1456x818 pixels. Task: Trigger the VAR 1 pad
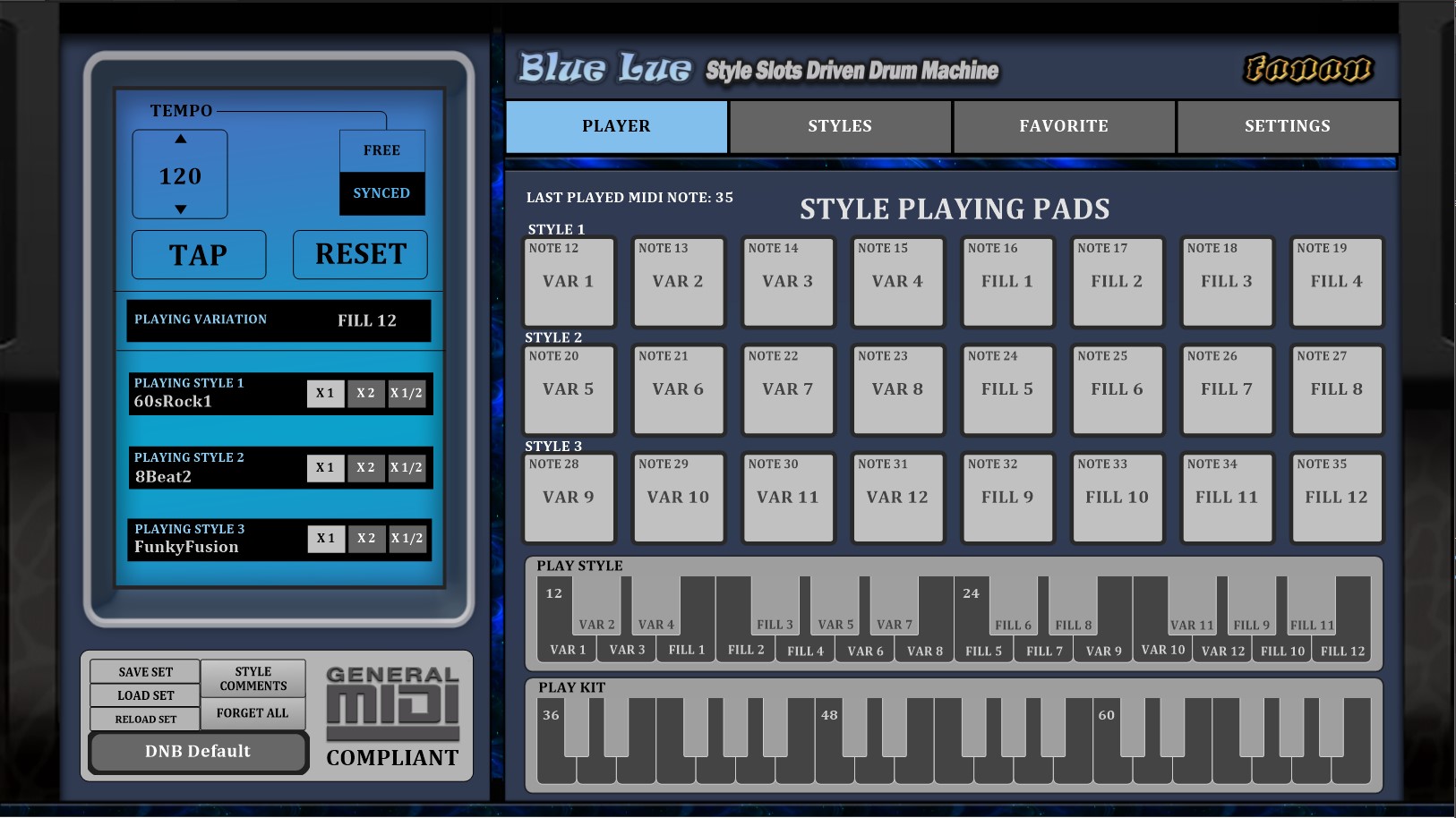[568, 282]
